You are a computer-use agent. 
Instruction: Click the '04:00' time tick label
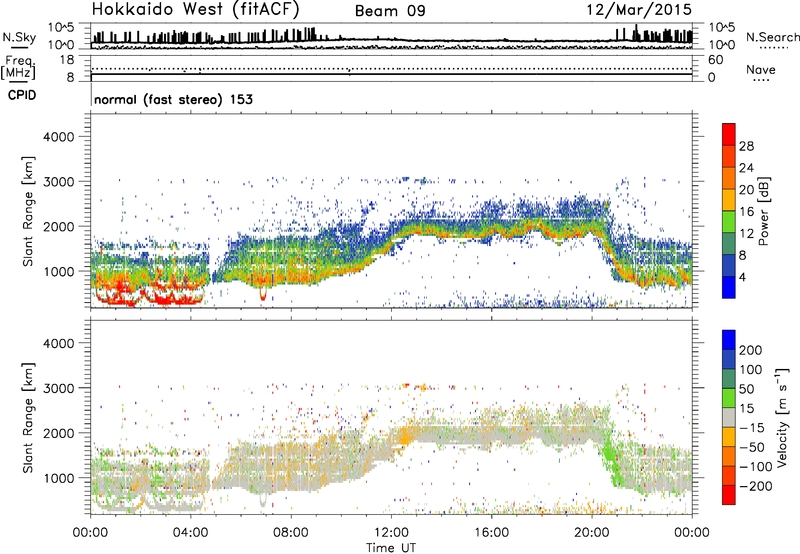click(191, 533)
